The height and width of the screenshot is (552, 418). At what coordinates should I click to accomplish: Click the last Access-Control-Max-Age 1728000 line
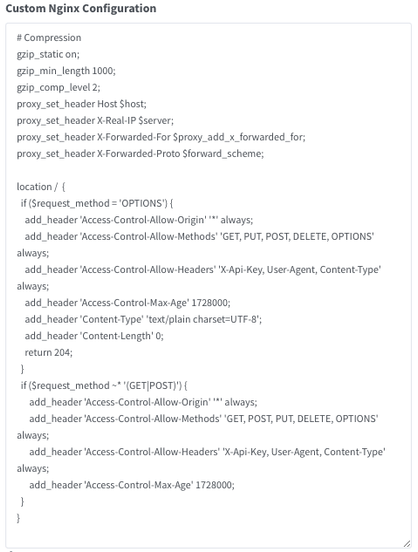tap(132, 485)
